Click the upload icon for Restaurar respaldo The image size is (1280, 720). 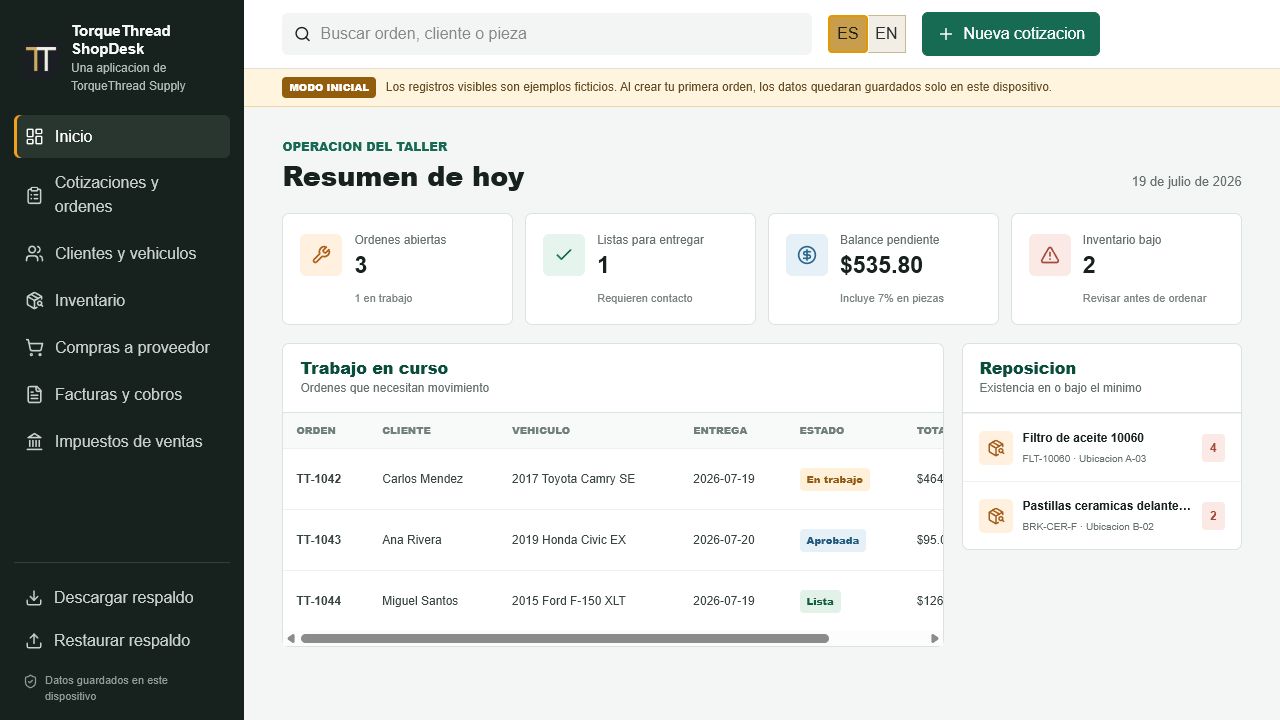click(34, 641)
